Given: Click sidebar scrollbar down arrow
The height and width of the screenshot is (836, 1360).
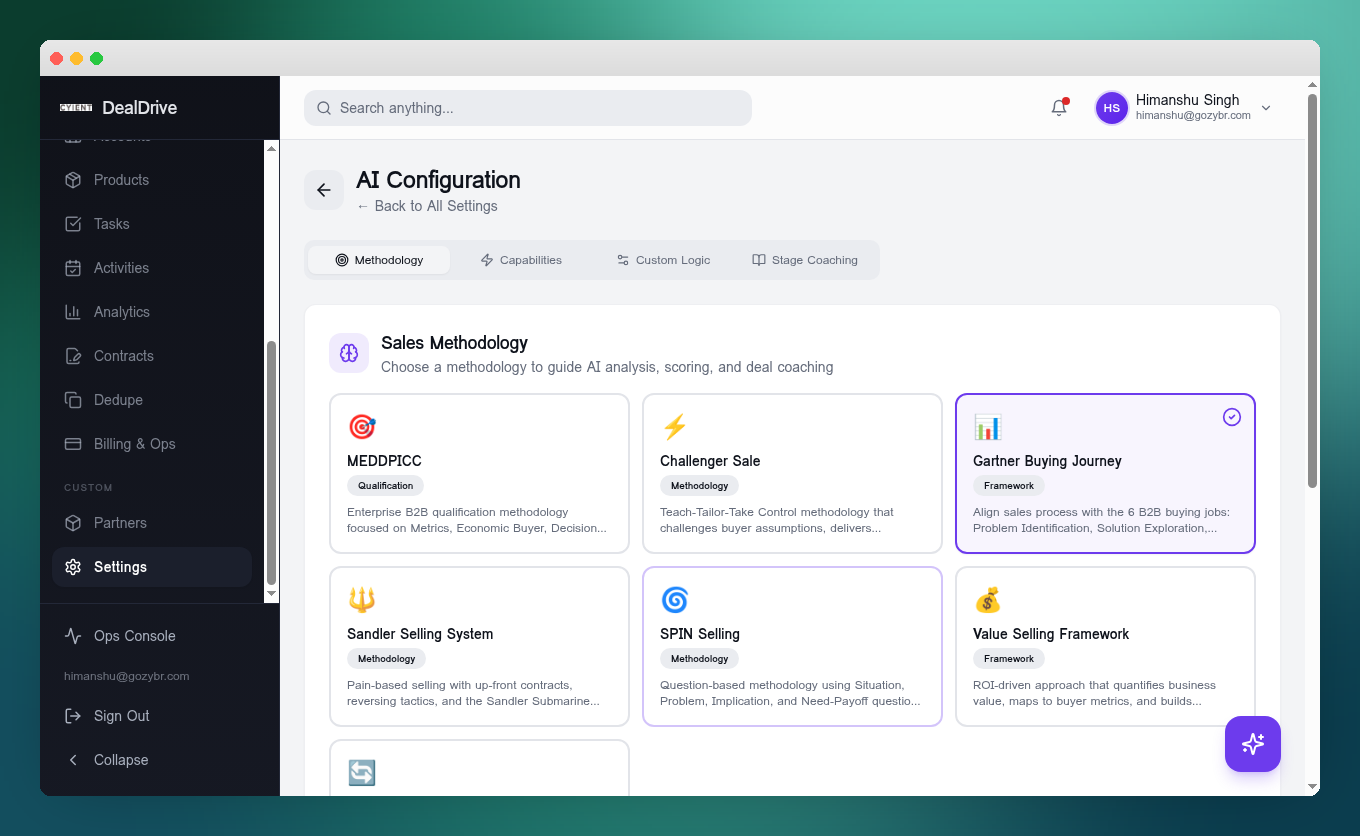Looking at the screenshot, I should click(x=271, y=594).
